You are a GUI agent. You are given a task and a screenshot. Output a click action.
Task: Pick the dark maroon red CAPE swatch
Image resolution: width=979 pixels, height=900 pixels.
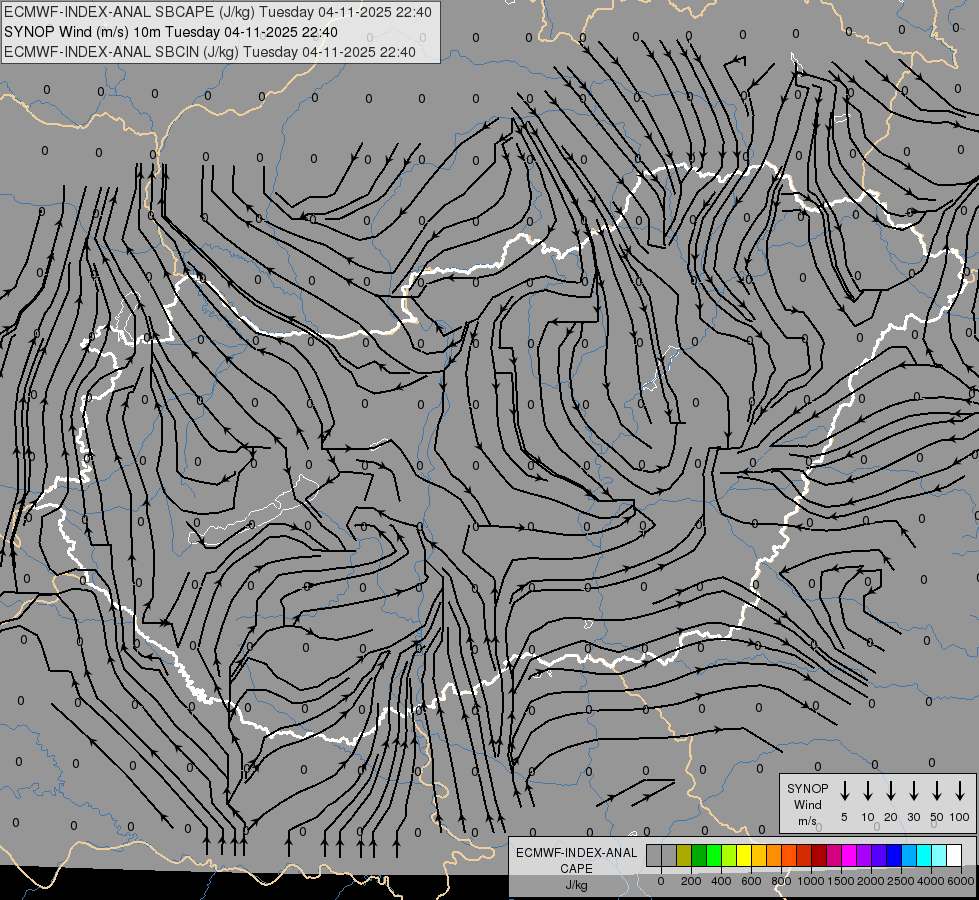point(820,856)
